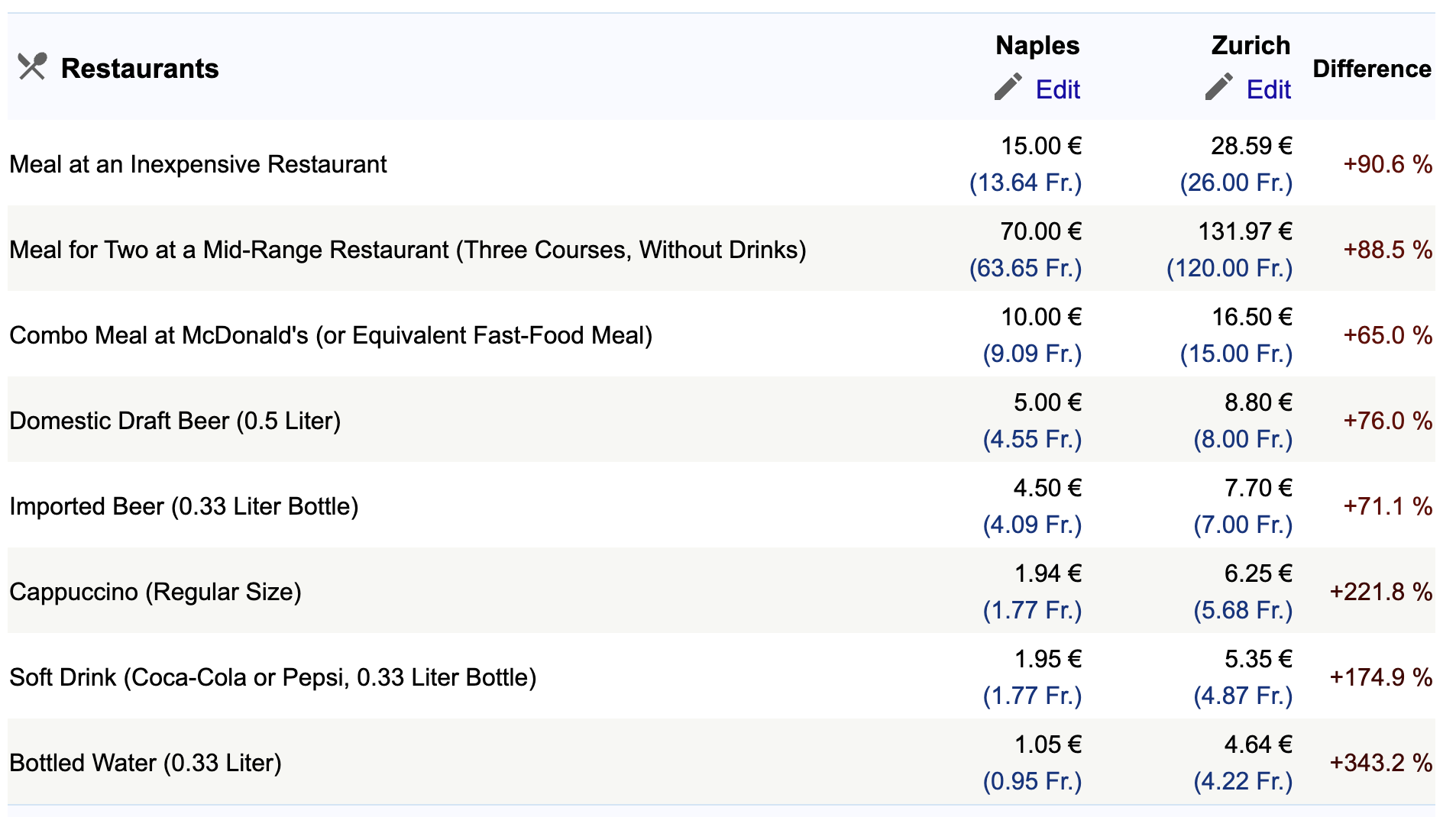The width and height of the screenshot is (1456, 817).
Task: Click the Naples inexpensive meal price 15.00 €
Action: coord(1040,146)
